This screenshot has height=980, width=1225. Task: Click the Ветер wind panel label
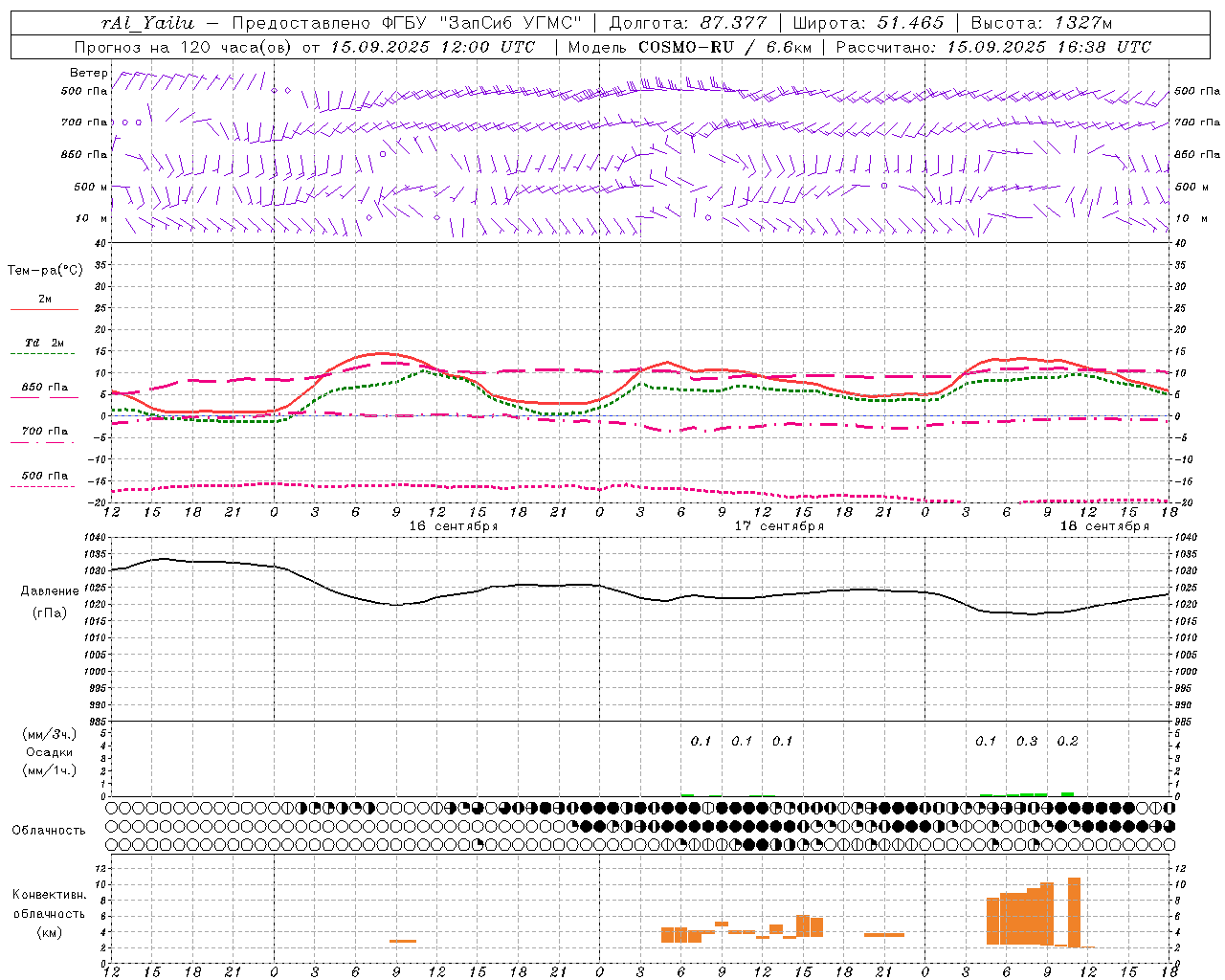(88, 73)
